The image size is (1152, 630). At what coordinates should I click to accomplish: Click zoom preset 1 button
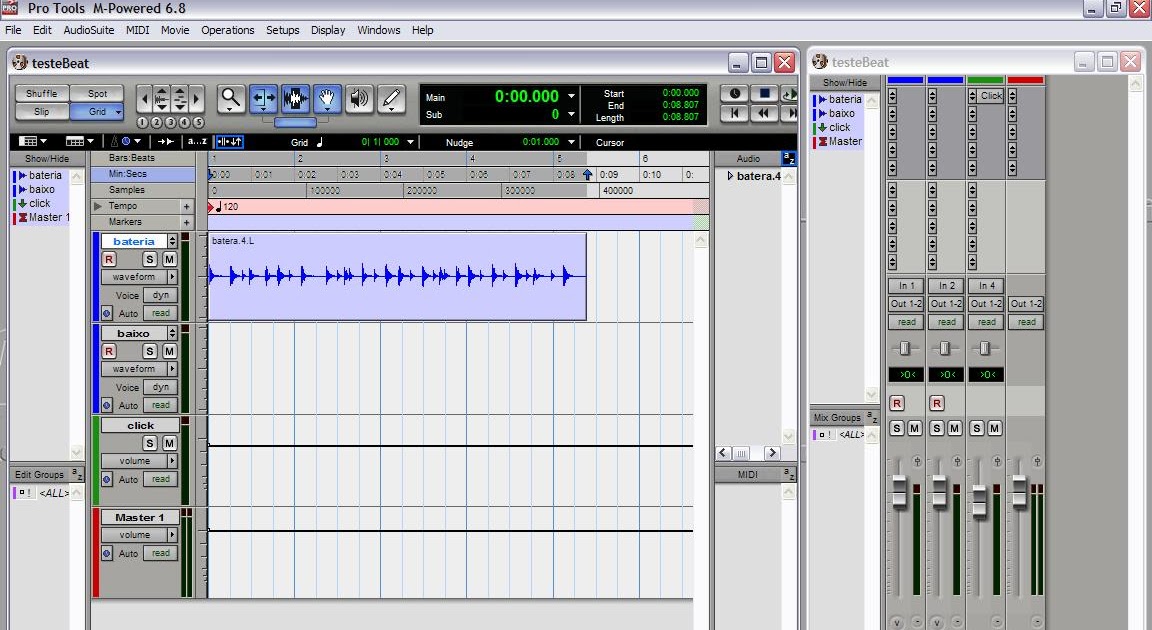[x=143, y=123]
